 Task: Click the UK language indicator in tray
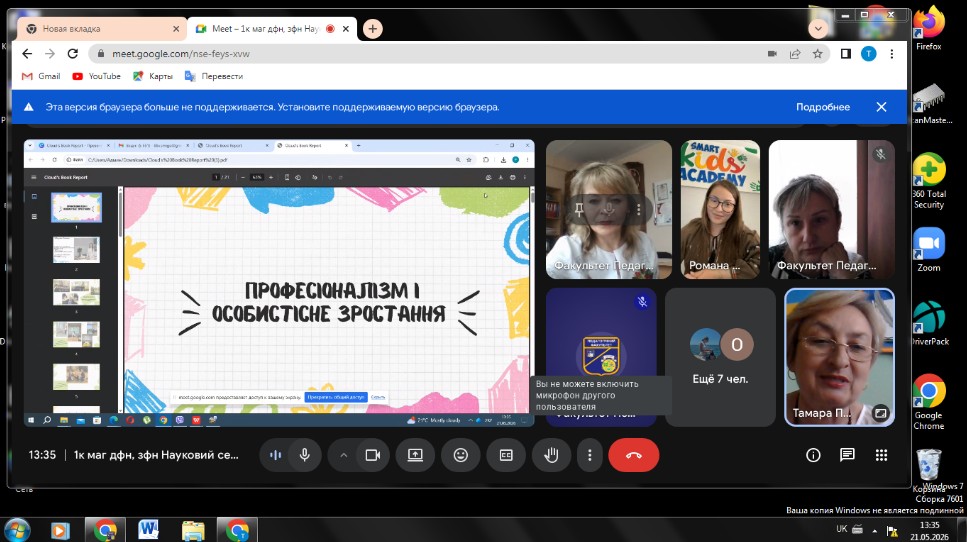842,529
